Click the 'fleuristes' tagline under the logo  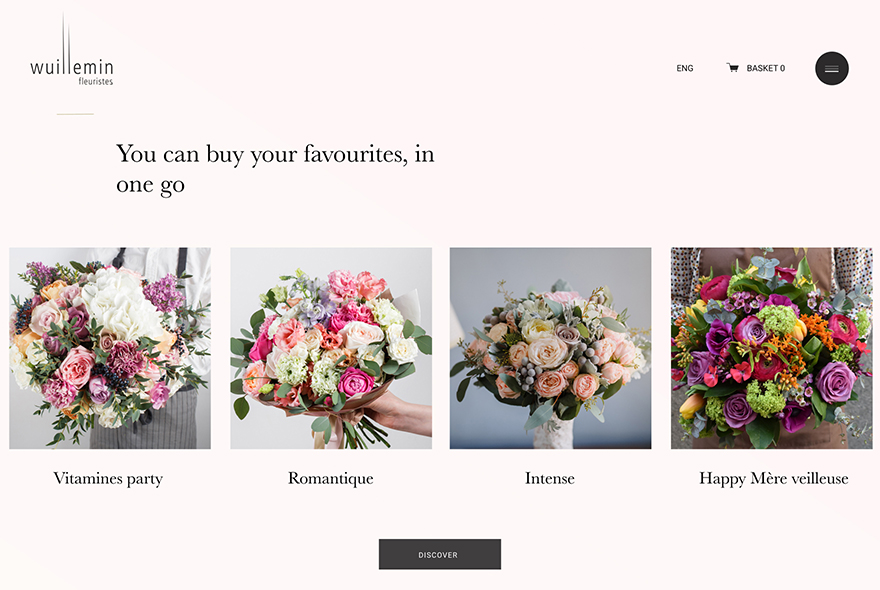click(x=95, y=82)
